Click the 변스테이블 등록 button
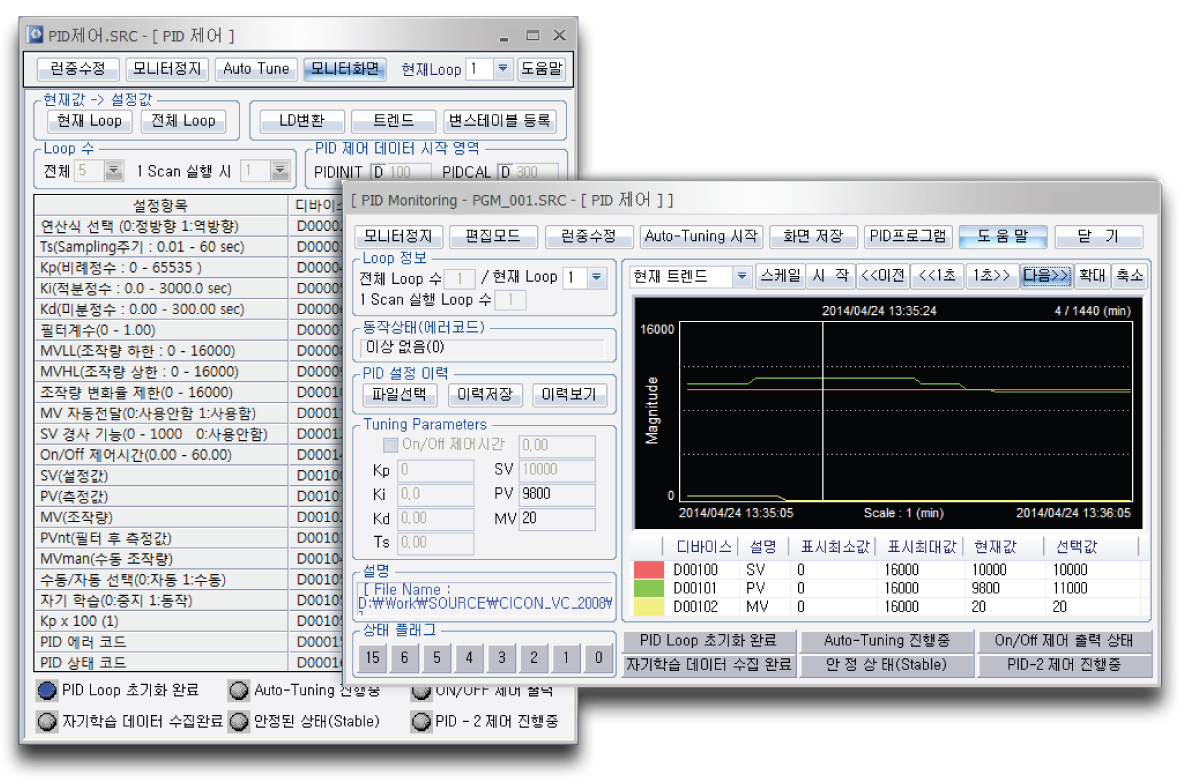The height and width of the screenshot is (780, 1200). click(x=499, y=121)
